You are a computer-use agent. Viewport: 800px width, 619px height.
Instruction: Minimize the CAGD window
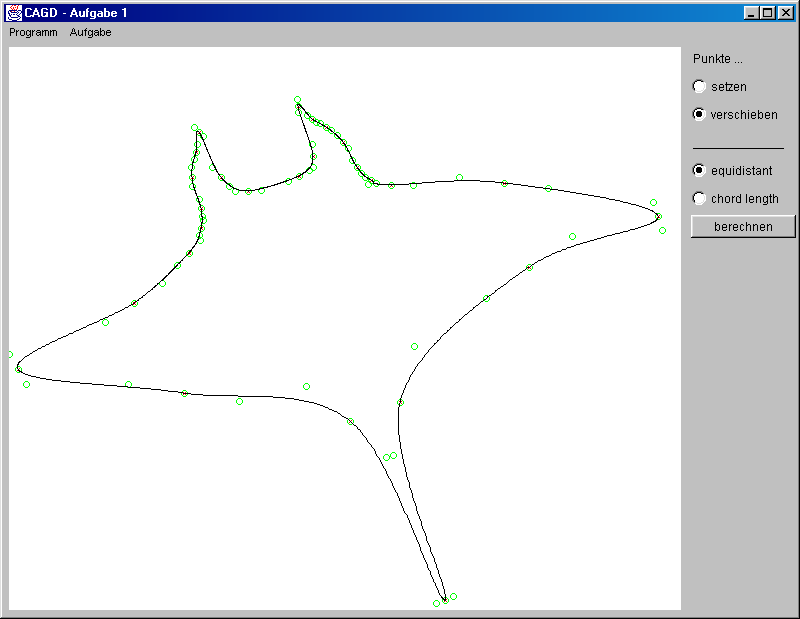click(x=751, y=13)
